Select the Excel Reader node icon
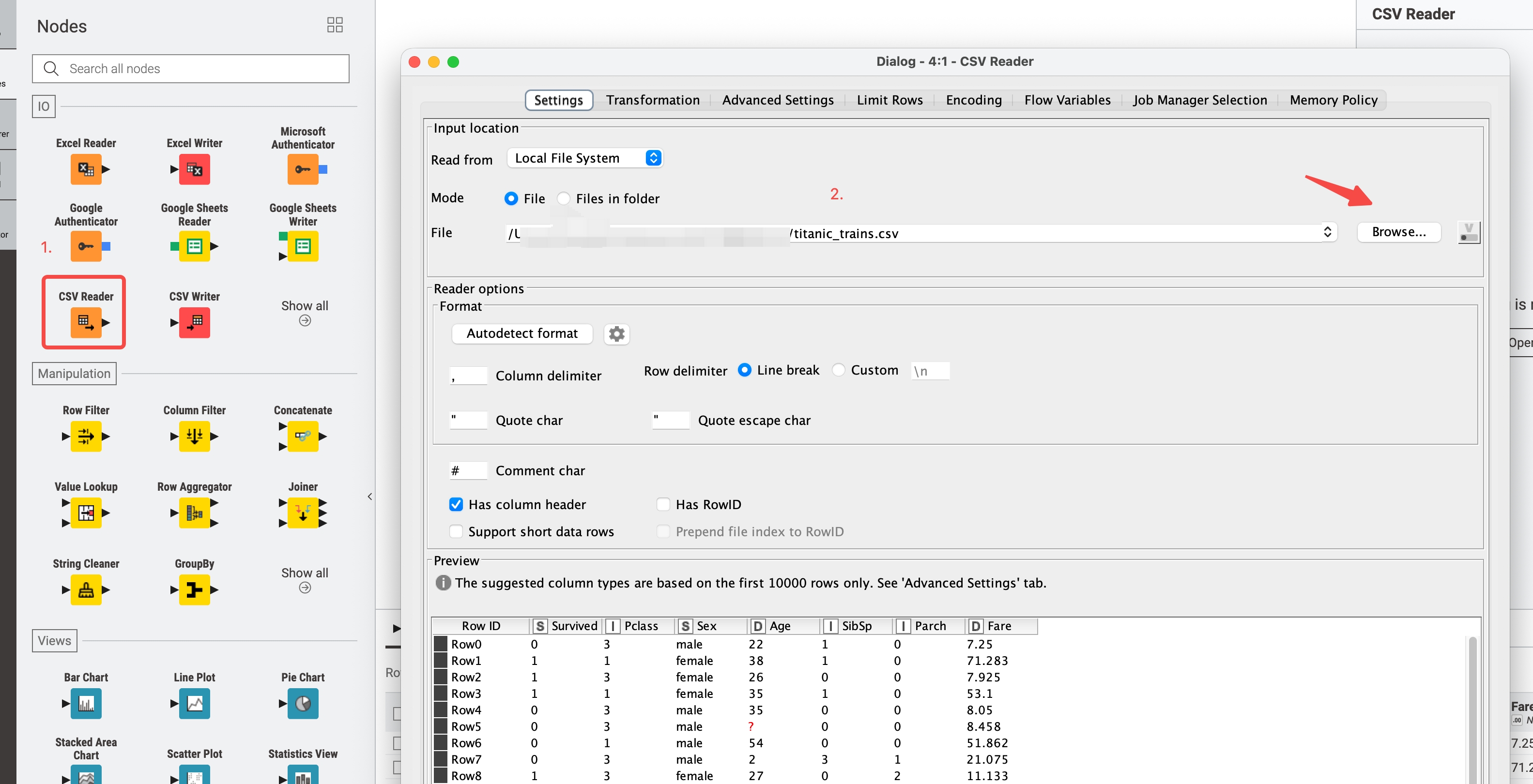This screenshot has height=784, width=1533. (x=86, y=169)
